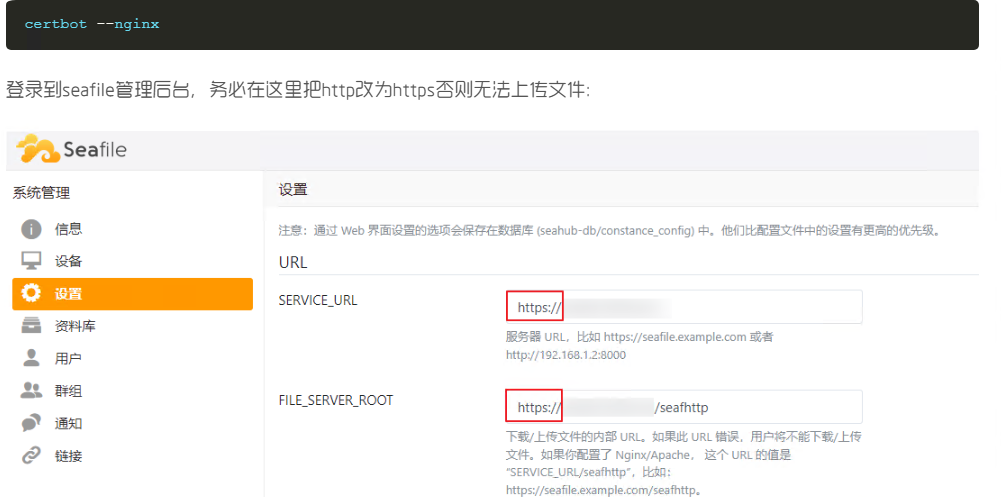Click the 注意 note about constance_config

(610, 231)
